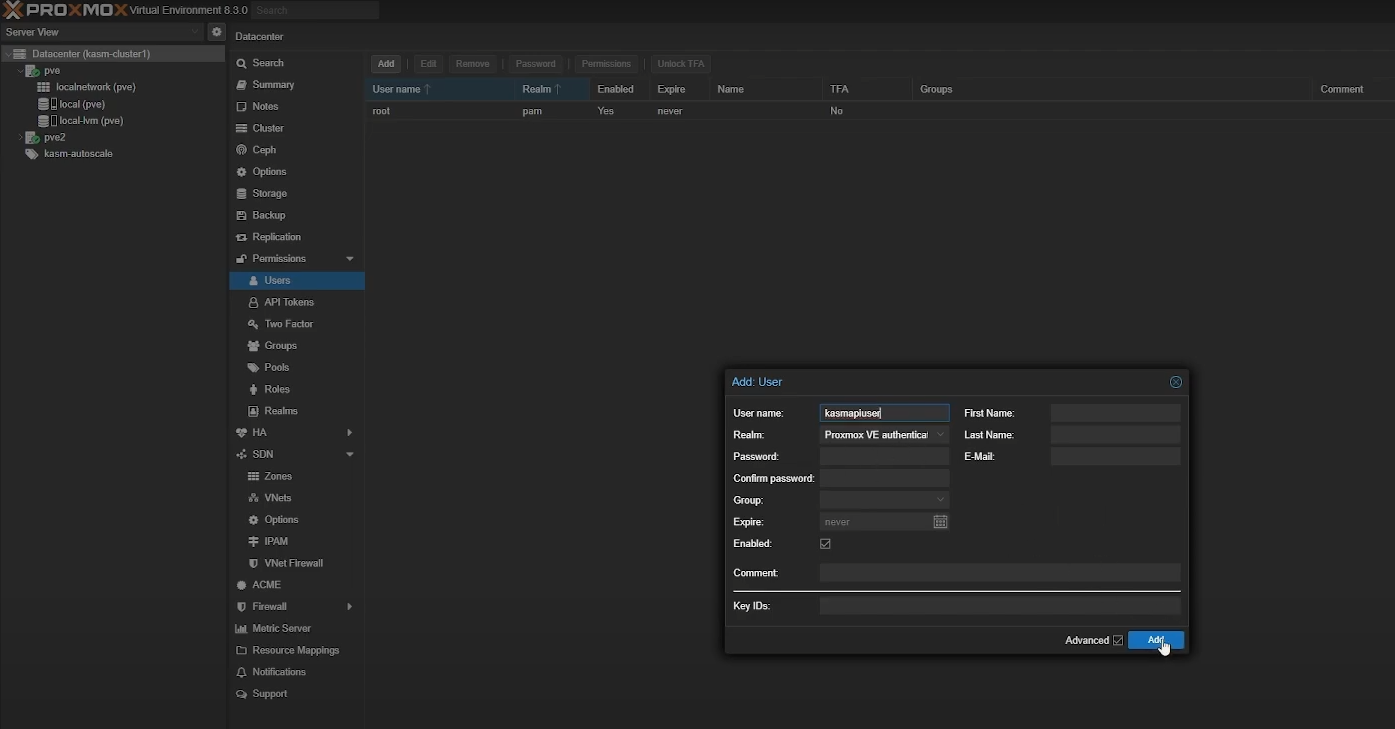Image resolution: width=1395 pixels, height=729 pixels.
Task: Click the pve2 node icon
Action: coord(32,137)
